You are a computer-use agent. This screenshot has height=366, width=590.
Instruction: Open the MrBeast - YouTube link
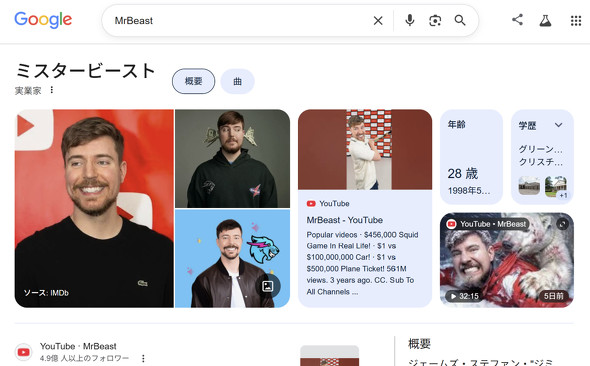[345, 220]
